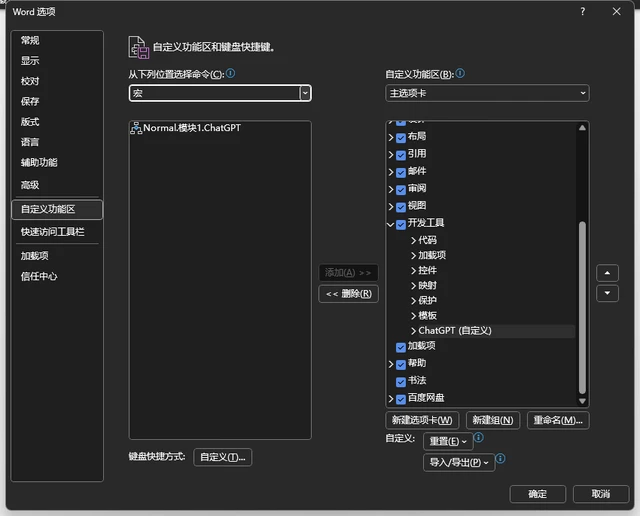This screenshot has width=640, height=516.
Task: Expand the 代码 group
Action: [x=413, y=240]
